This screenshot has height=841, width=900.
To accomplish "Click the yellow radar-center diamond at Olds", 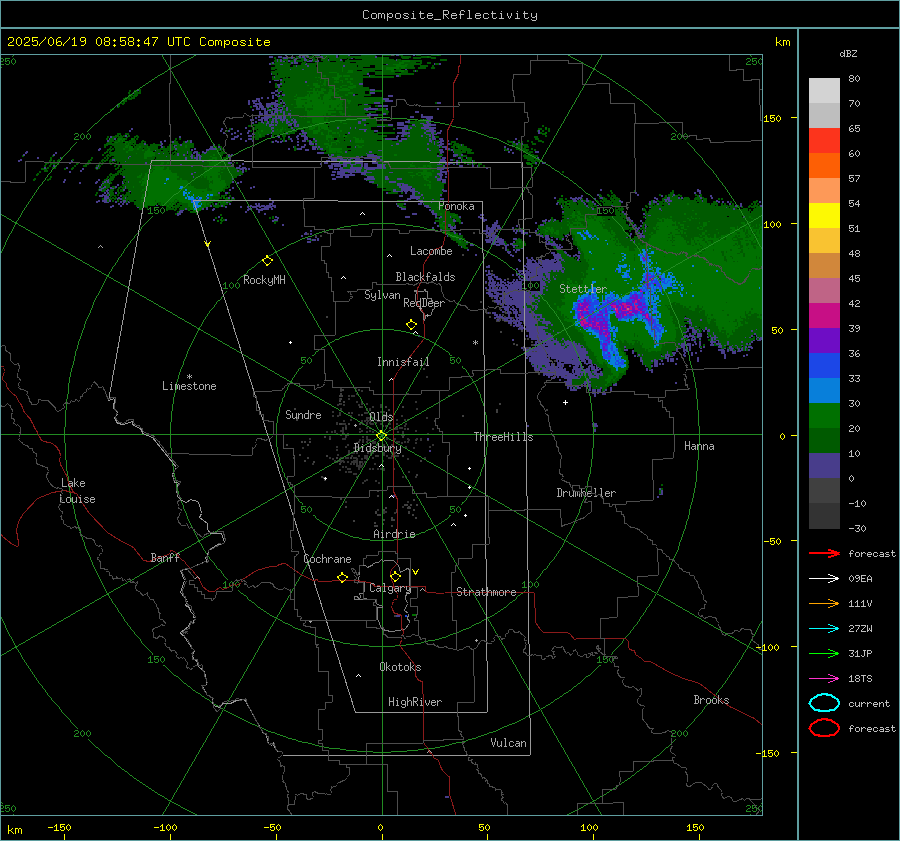I will (381, 436).
